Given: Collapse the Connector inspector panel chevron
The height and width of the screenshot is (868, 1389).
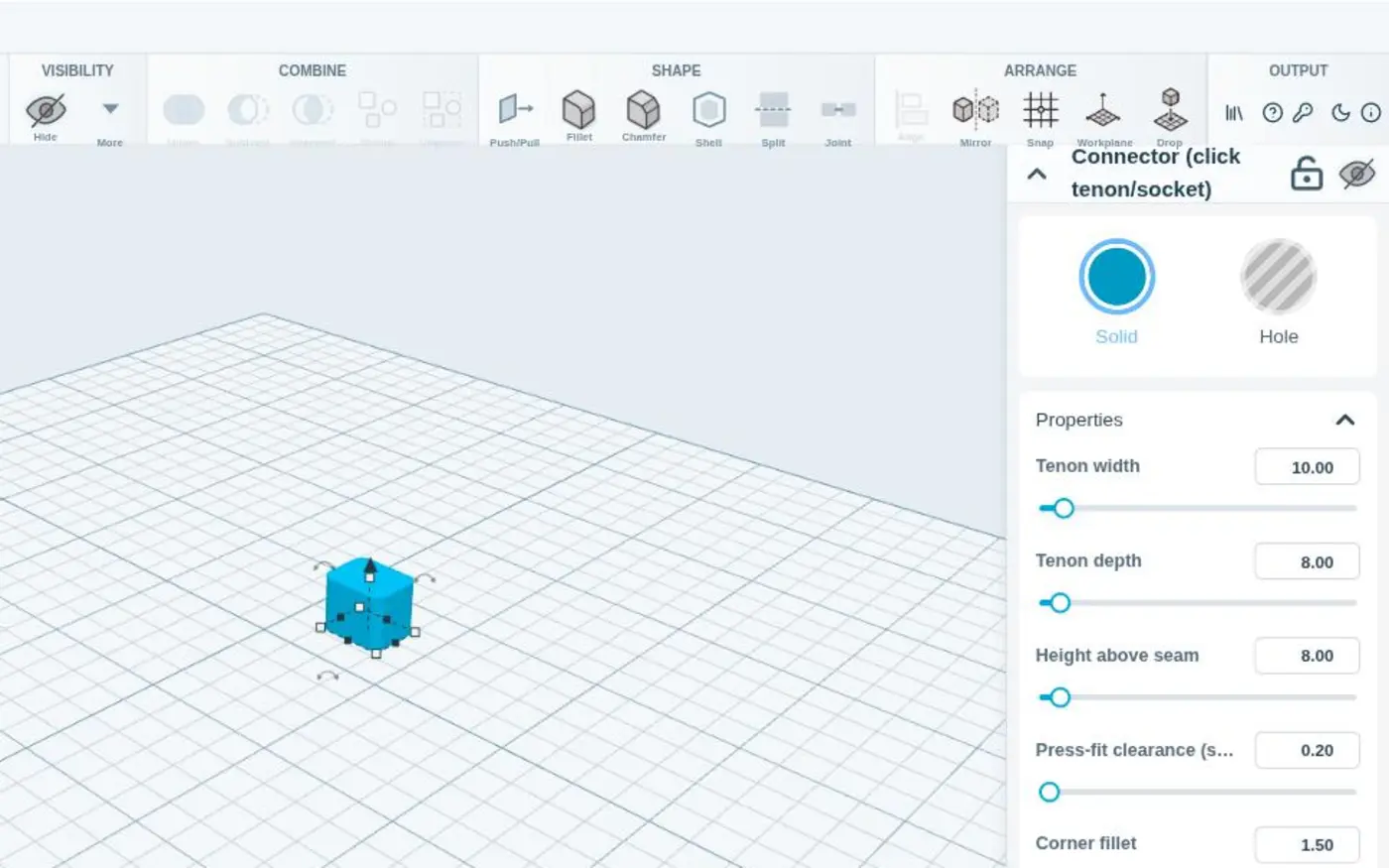Looking at the screenshot, I should tap(1037, 174).
